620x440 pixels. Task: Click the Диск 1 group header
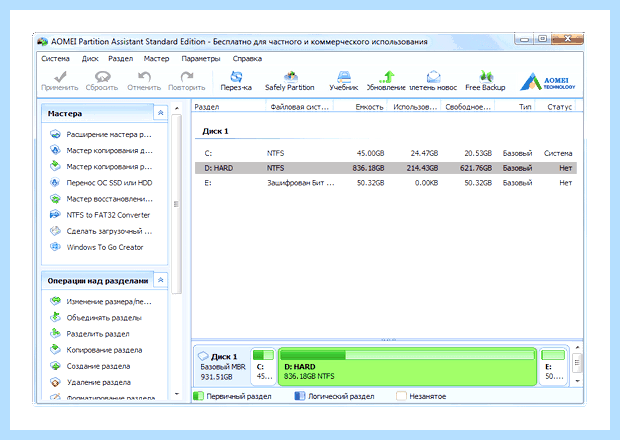(x=215, y=131)
